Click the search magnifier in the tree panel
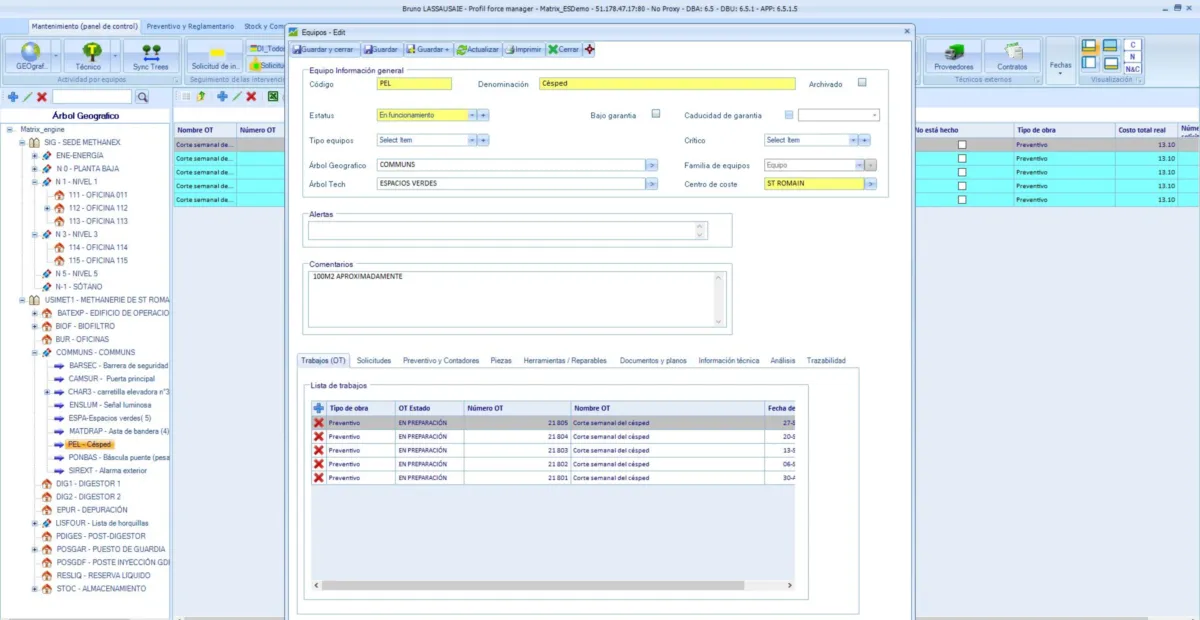Viewport: 1200px width, 620px height. click(142, 97)
